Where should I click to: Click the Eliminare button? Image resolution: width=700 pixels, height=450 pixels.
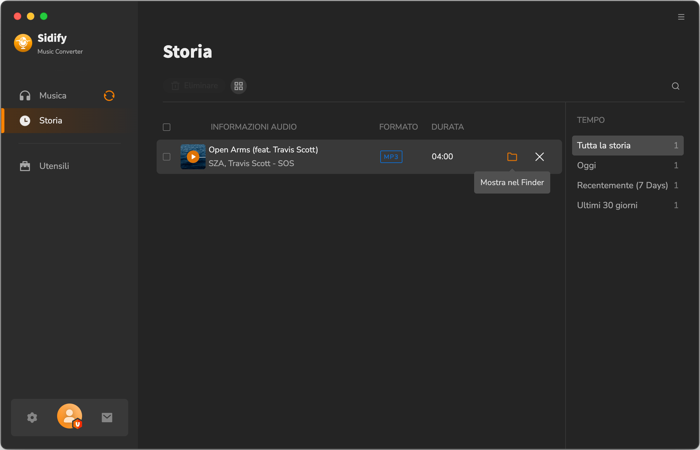pos(194,86)
